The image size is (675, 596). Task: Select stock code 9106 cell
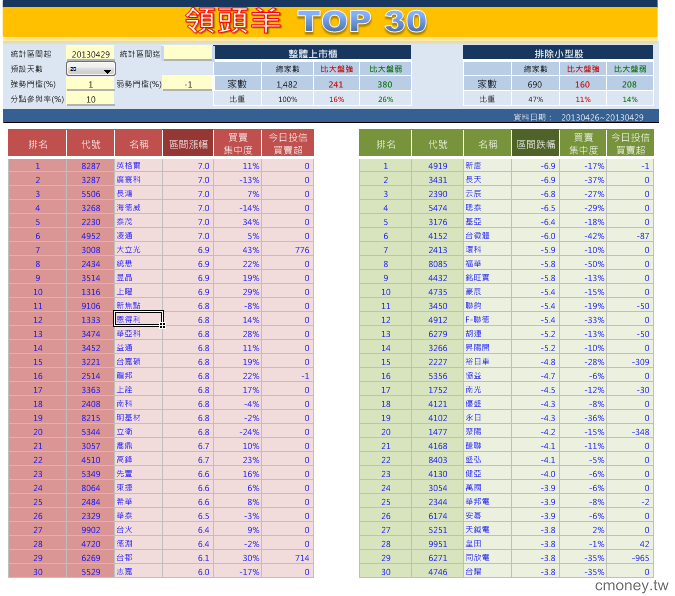tap(90, 306)
